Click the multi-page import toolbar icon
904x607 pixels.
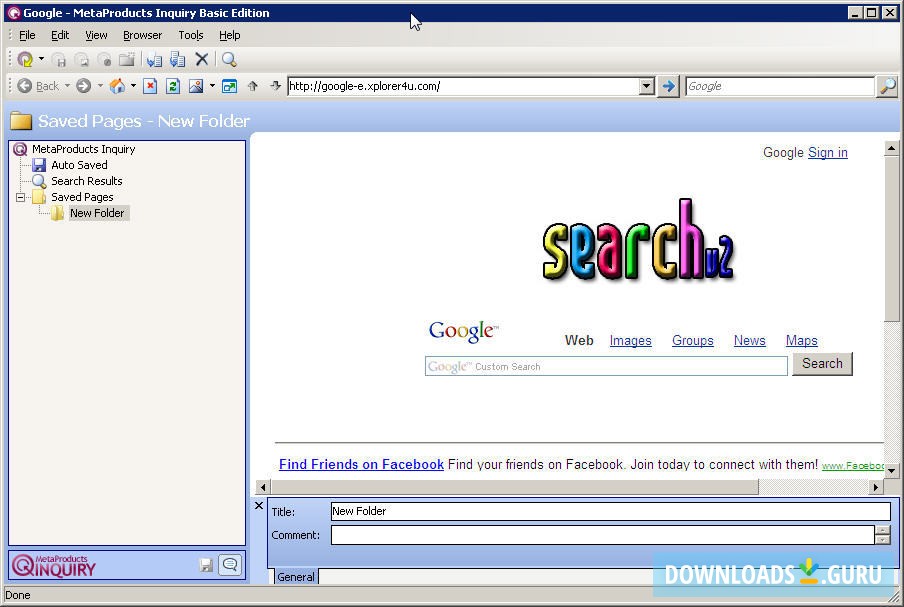coord(178,59)
